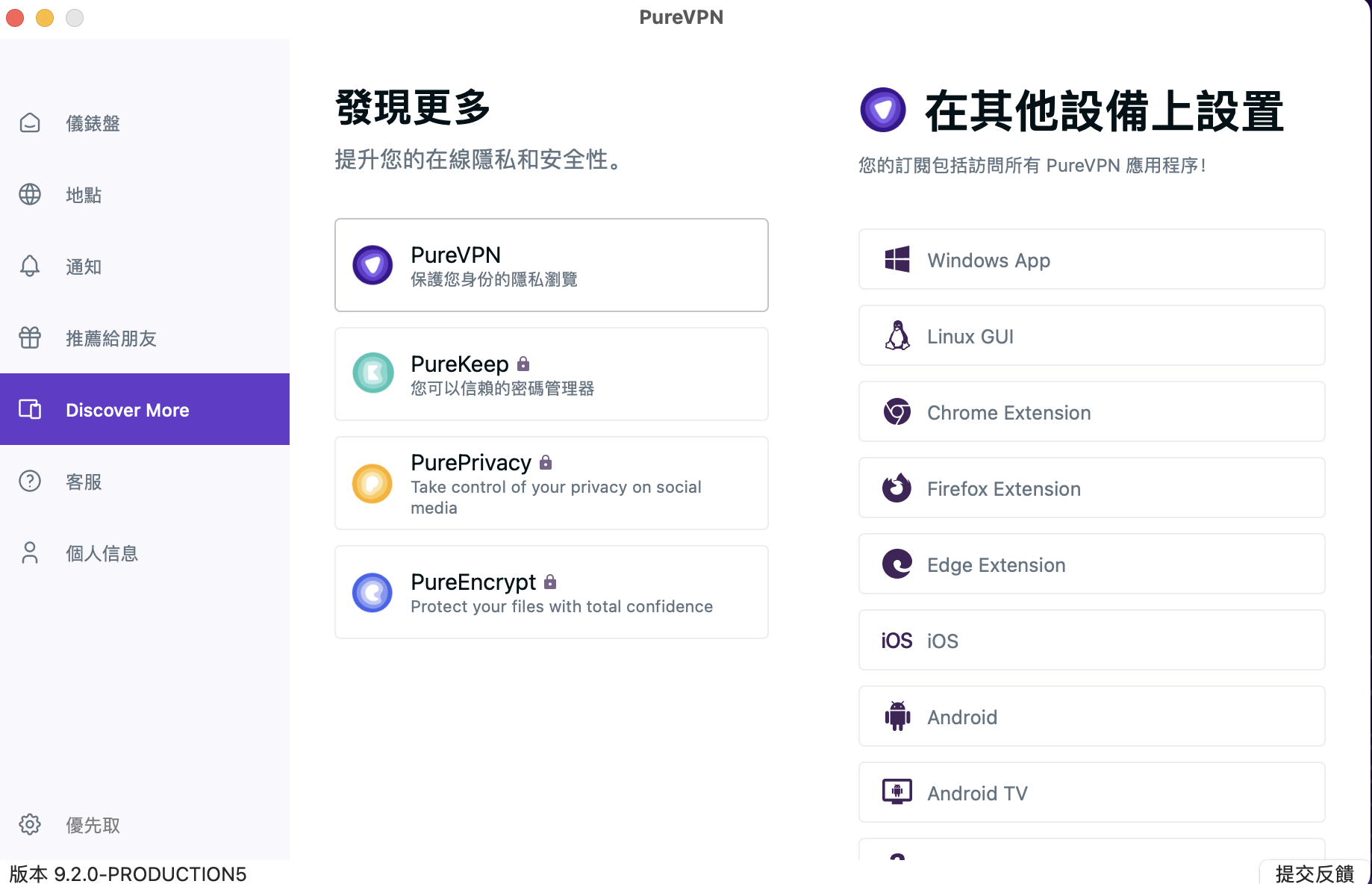The width and height of the screenshot is (1372, 884).
Task: Click the Android robot icon
Action: 897,716
